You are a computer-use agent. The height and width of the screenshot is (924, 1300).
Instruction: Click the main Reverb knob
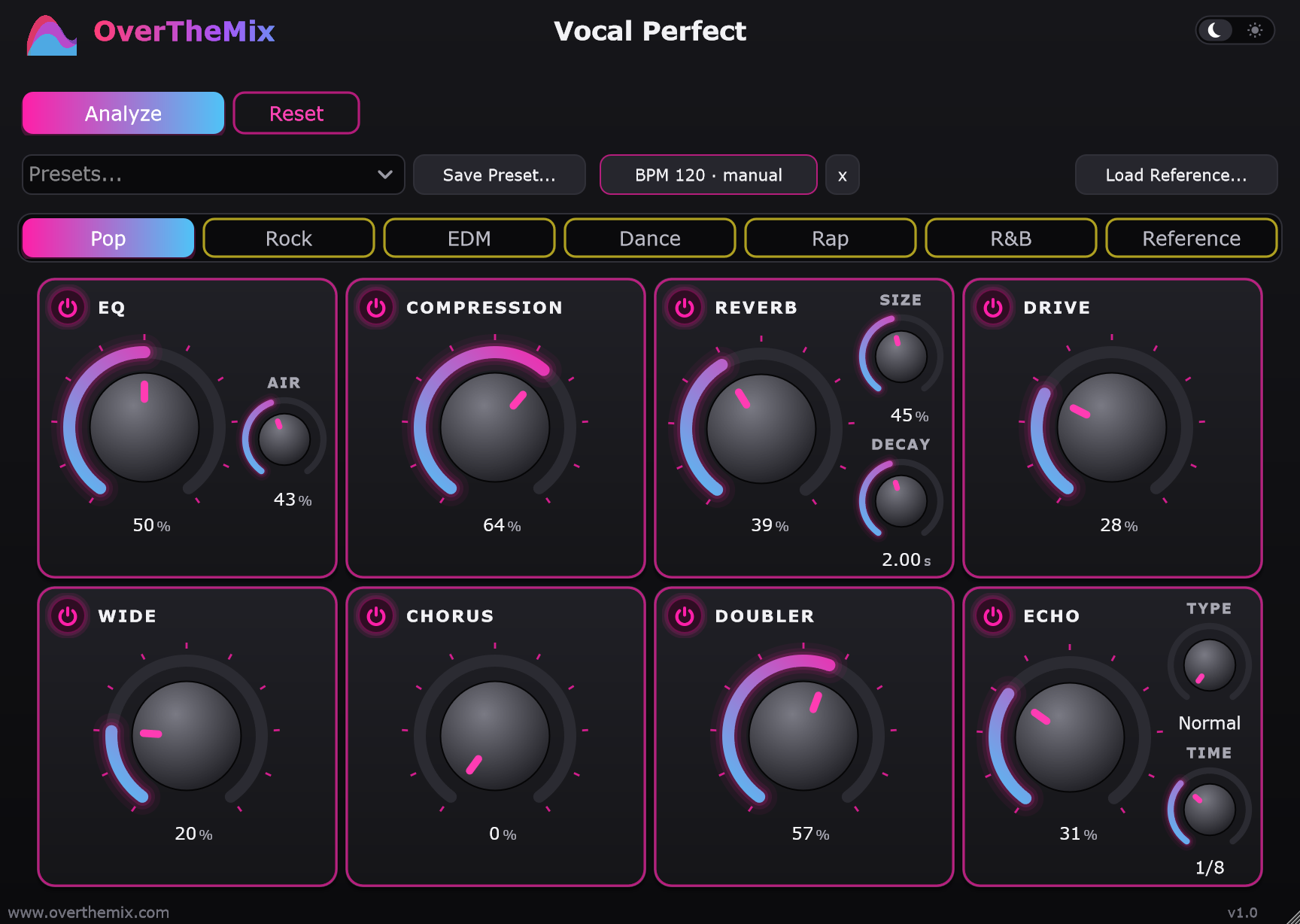tap(761, 429)
